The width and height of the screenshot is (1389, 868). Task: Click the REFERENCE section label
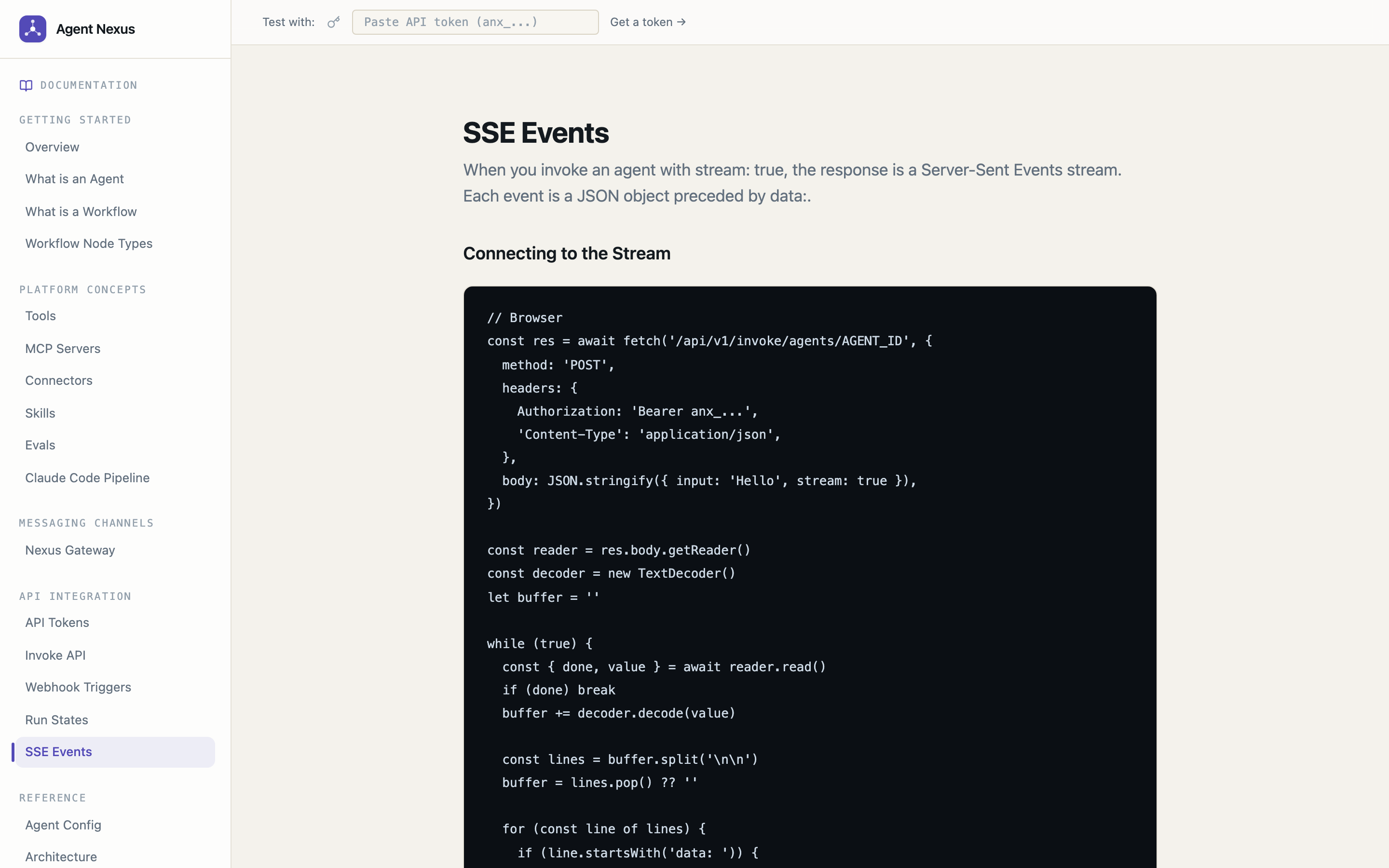53,798
